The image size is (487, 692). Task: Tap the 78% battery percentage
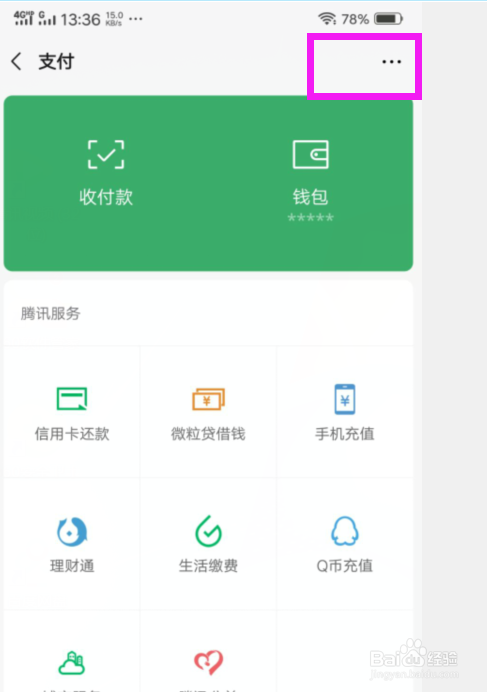(355, 19)
